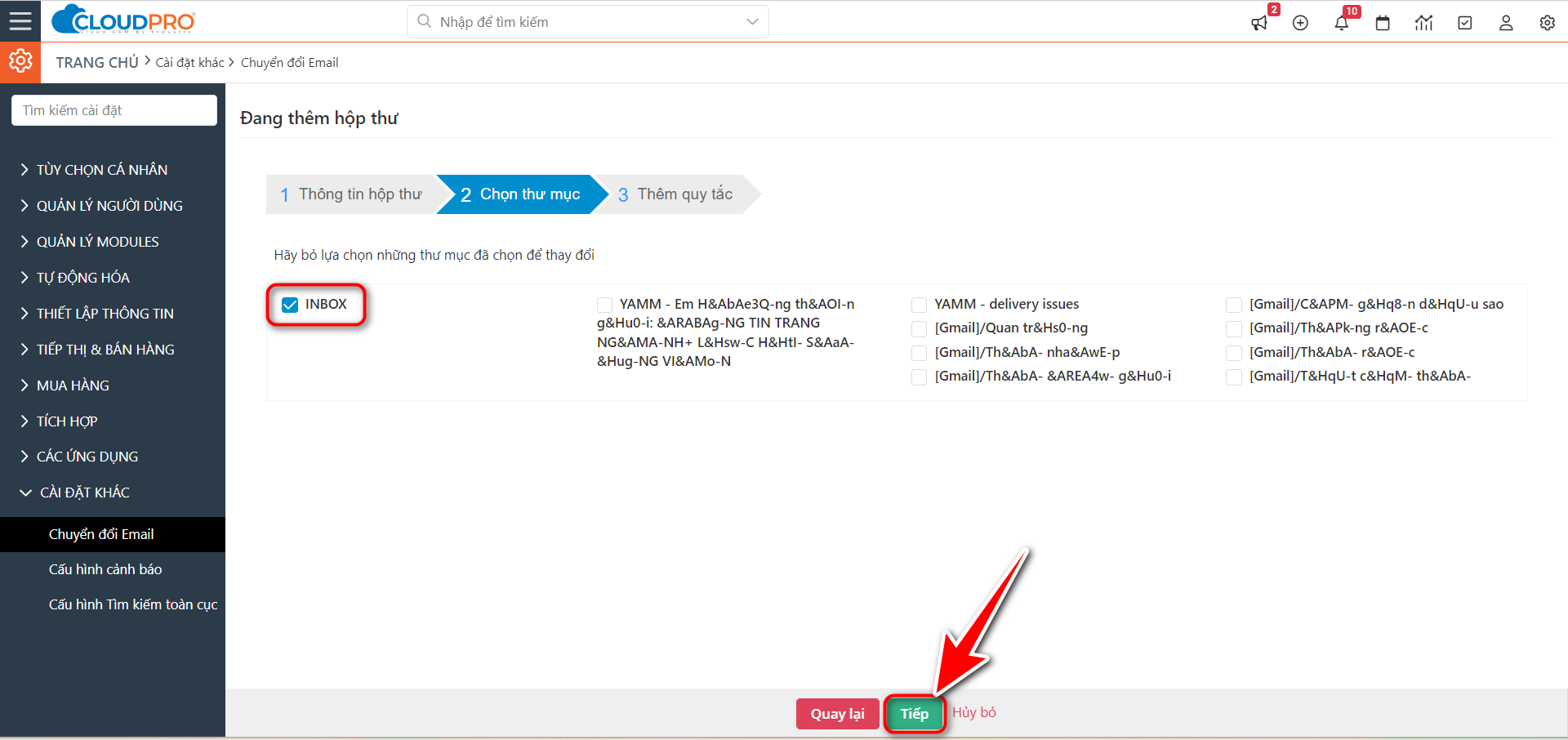Check the [Gmail]/Th&APk-ng r&AOE-c checkbox
The width and height of the screenshot is (1568, 740).
pyautogui.click(x=1233, y=328)
